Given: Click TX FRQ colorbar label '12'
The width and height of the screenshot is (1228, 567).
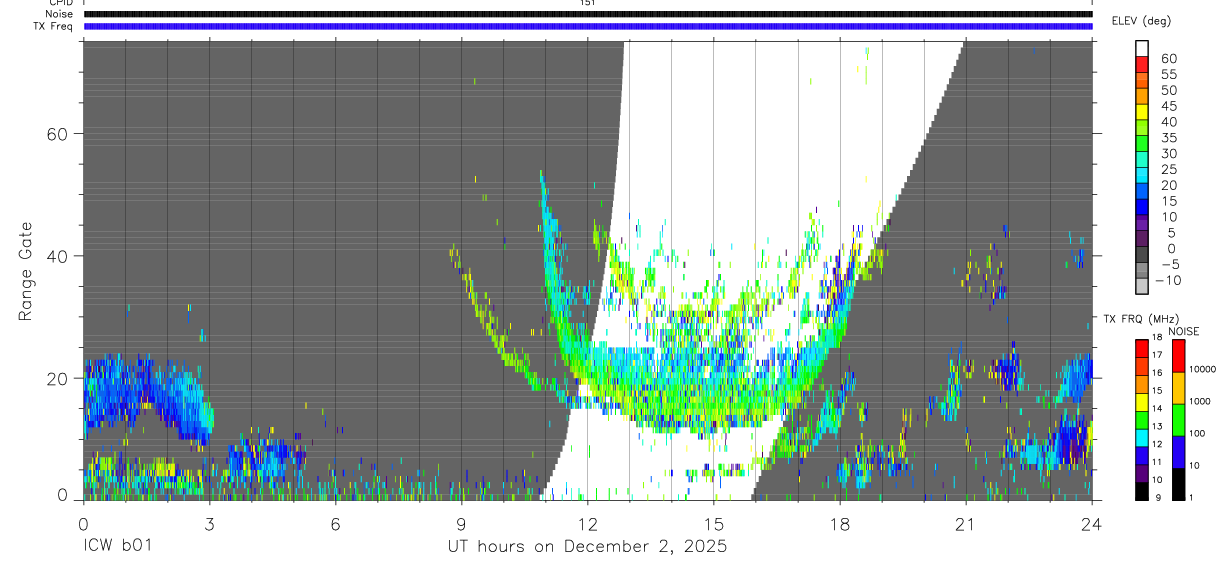Looking at the screenshot, I should (1157, 445).
